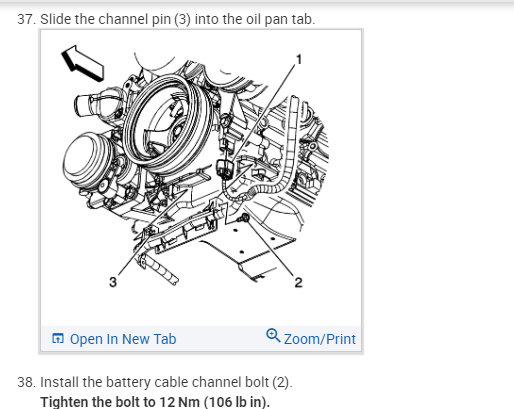Click the new-tab icon beside Open In New Tab
Screen dimensions: 514x409
58,338
